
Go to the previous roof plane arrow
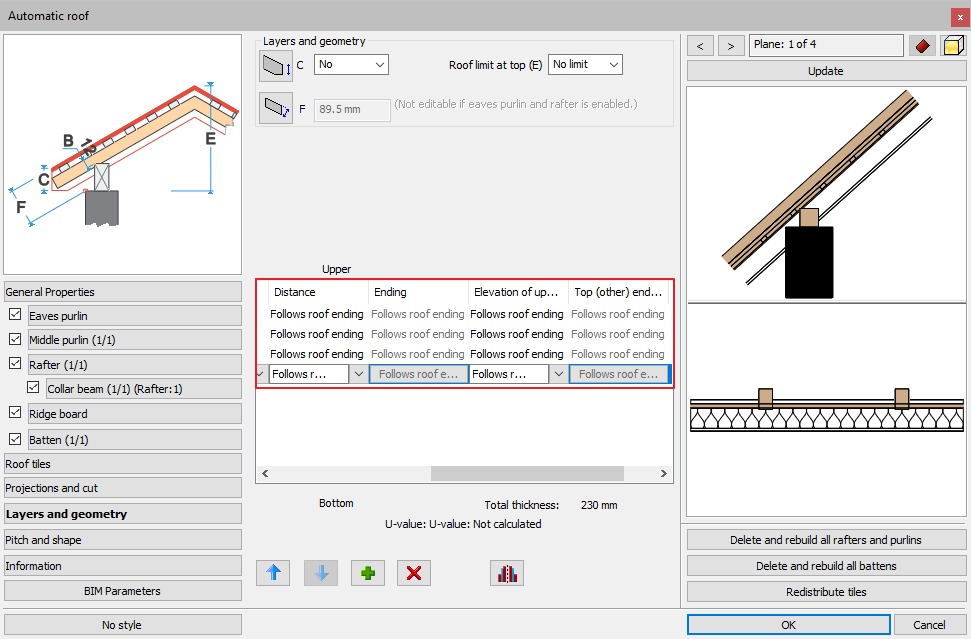[x=701, y=46]
